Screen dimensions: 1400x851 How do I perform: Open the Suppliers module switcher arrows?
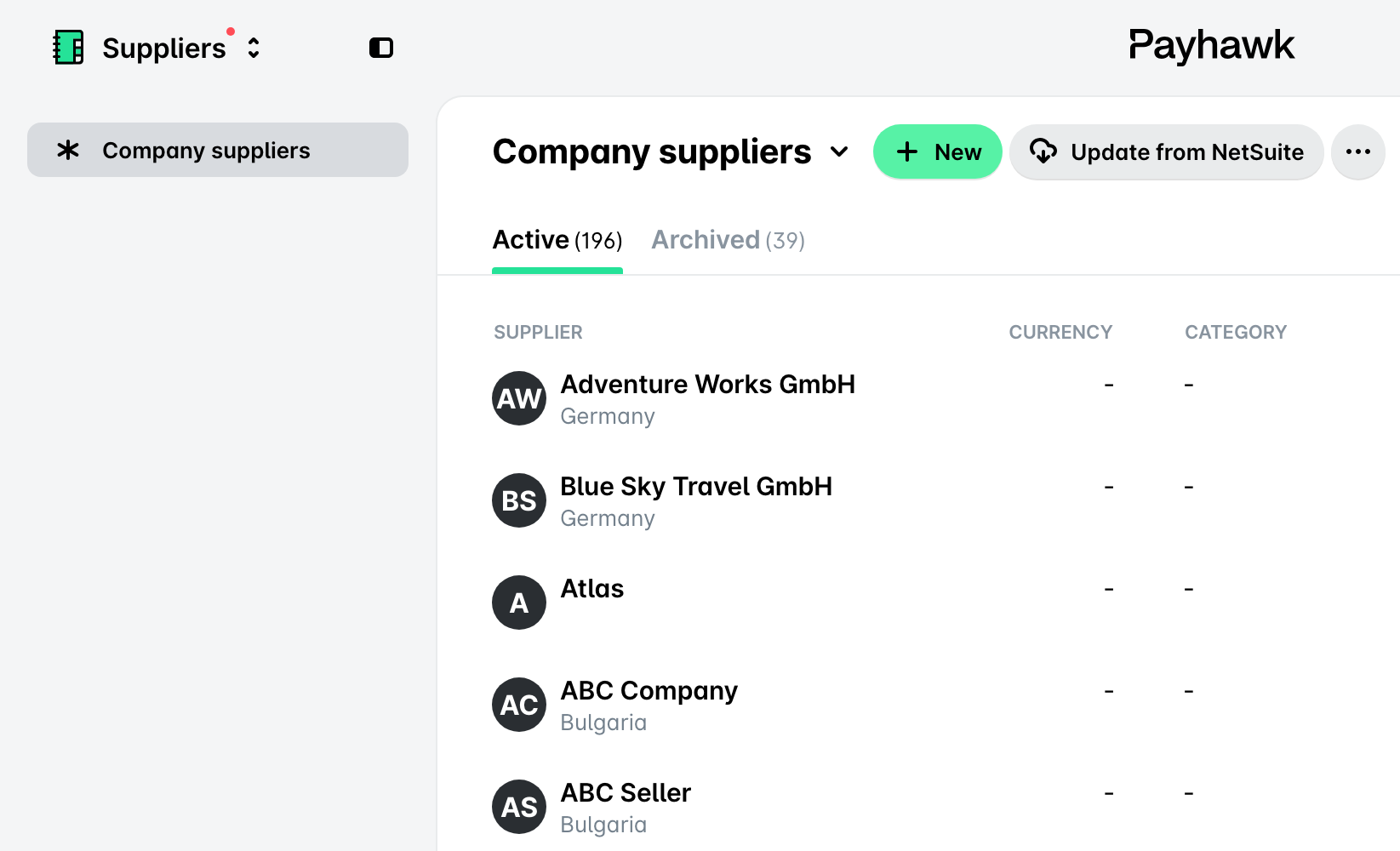(254, 48)
